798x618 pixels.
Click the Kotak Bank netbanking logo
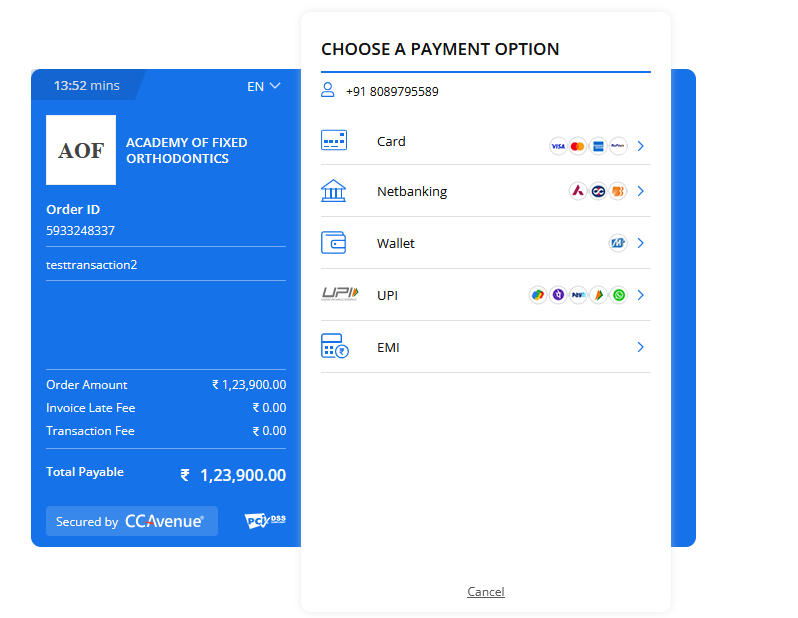coord(598,191)
